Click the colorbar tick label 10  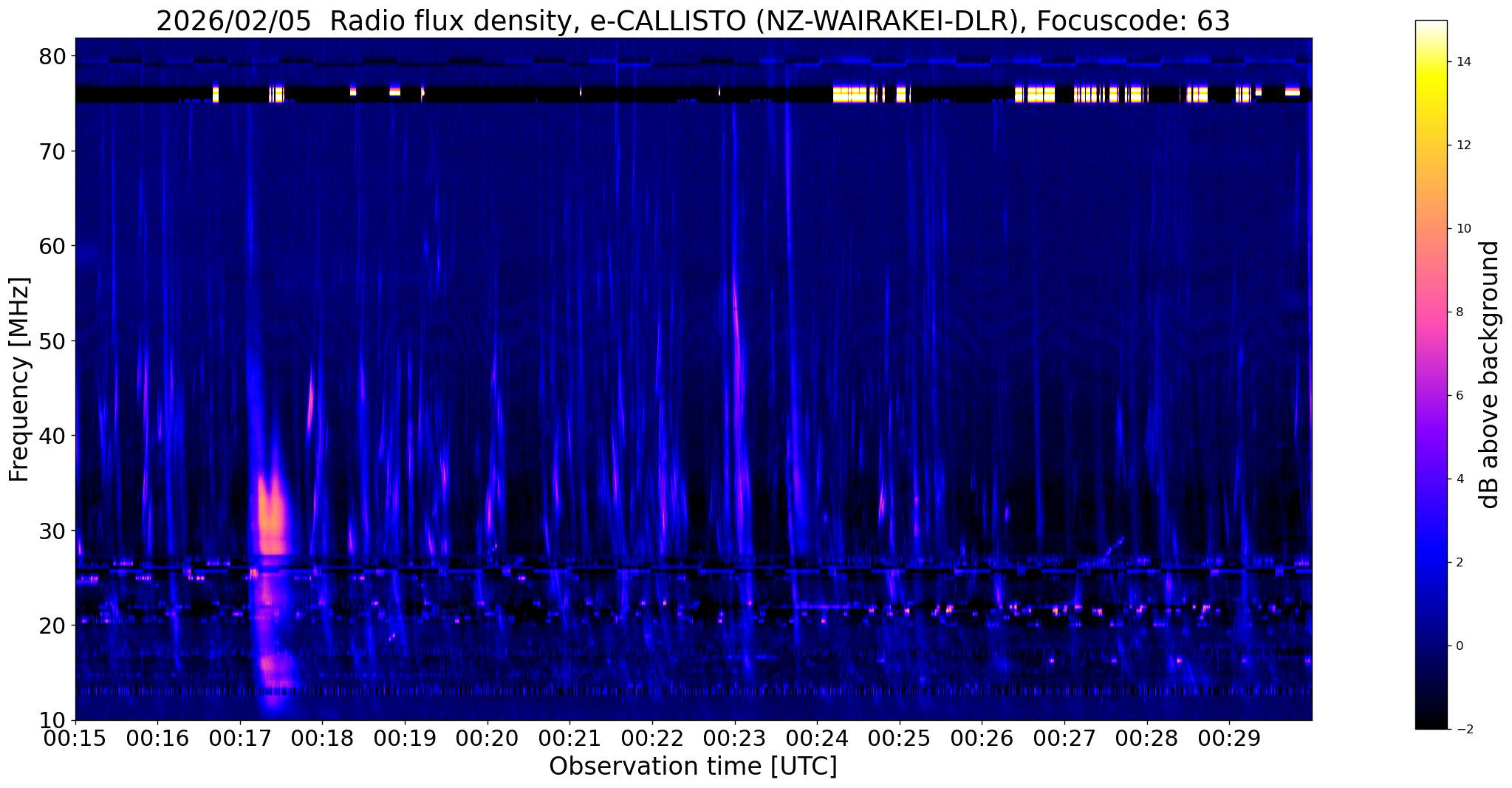pos(1463,229)
